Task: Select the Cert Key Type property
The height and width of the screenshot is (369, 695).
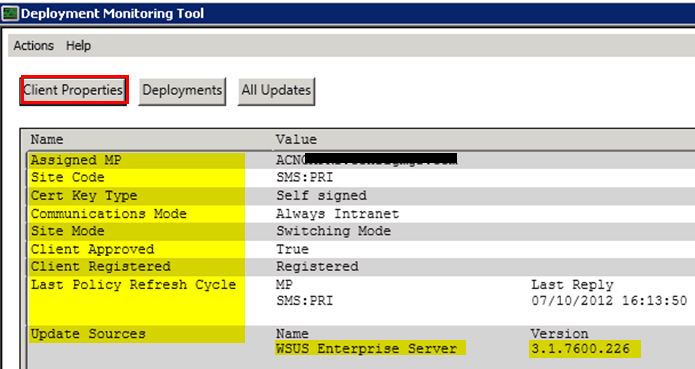Action: (84, 196)
